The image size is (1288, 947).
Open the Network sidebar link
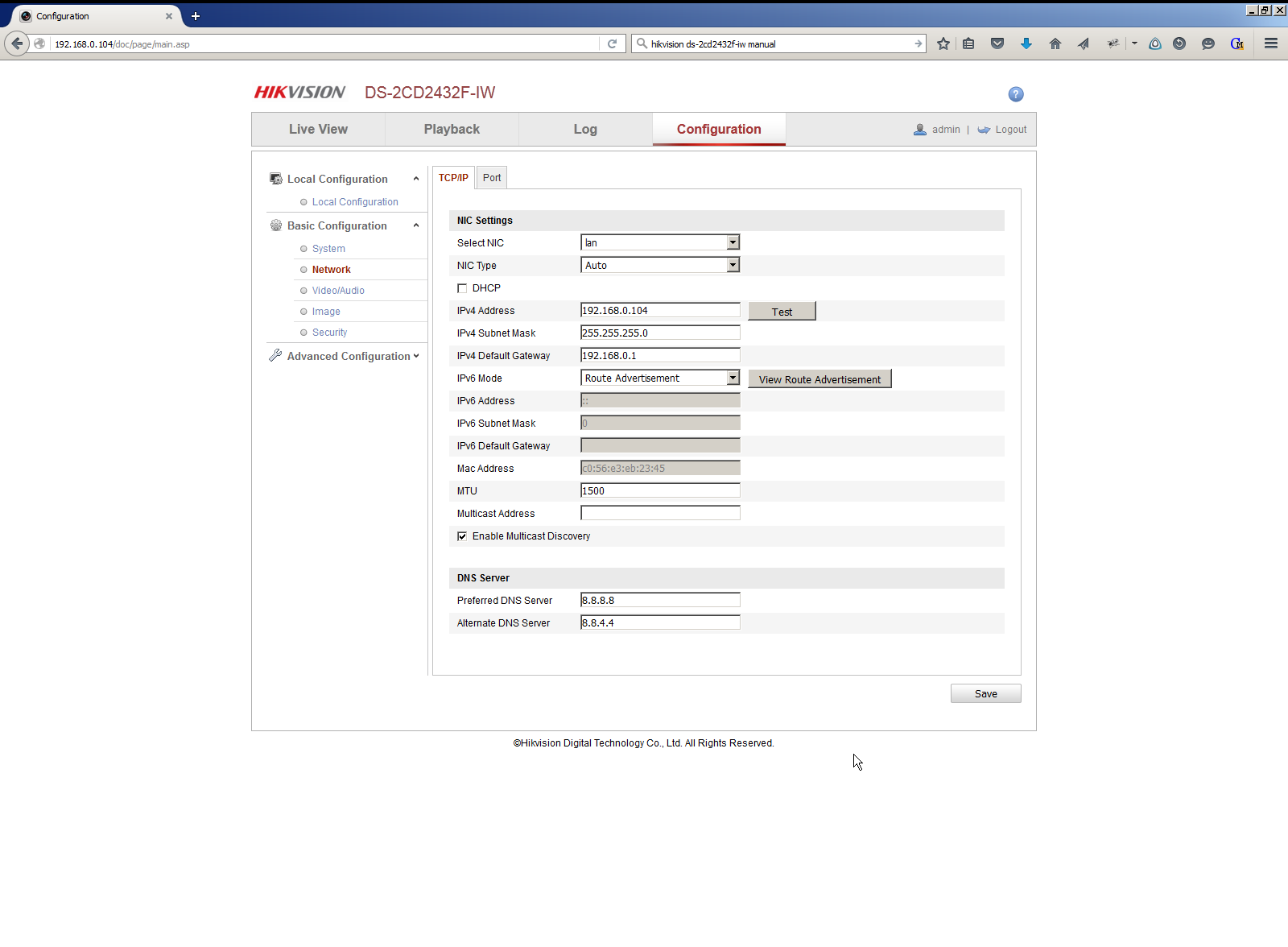coord(332,270)
